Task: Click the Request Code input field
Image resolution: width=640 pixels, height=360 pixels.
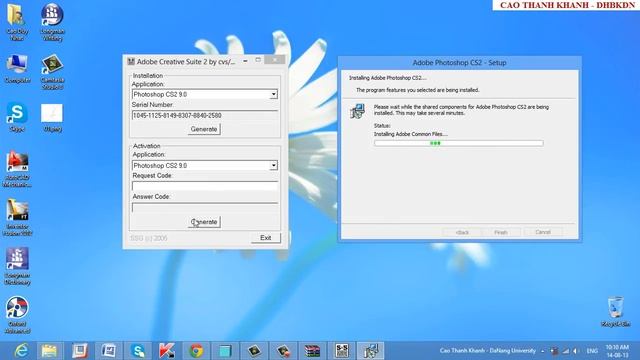Action: (x=204, y=186)
